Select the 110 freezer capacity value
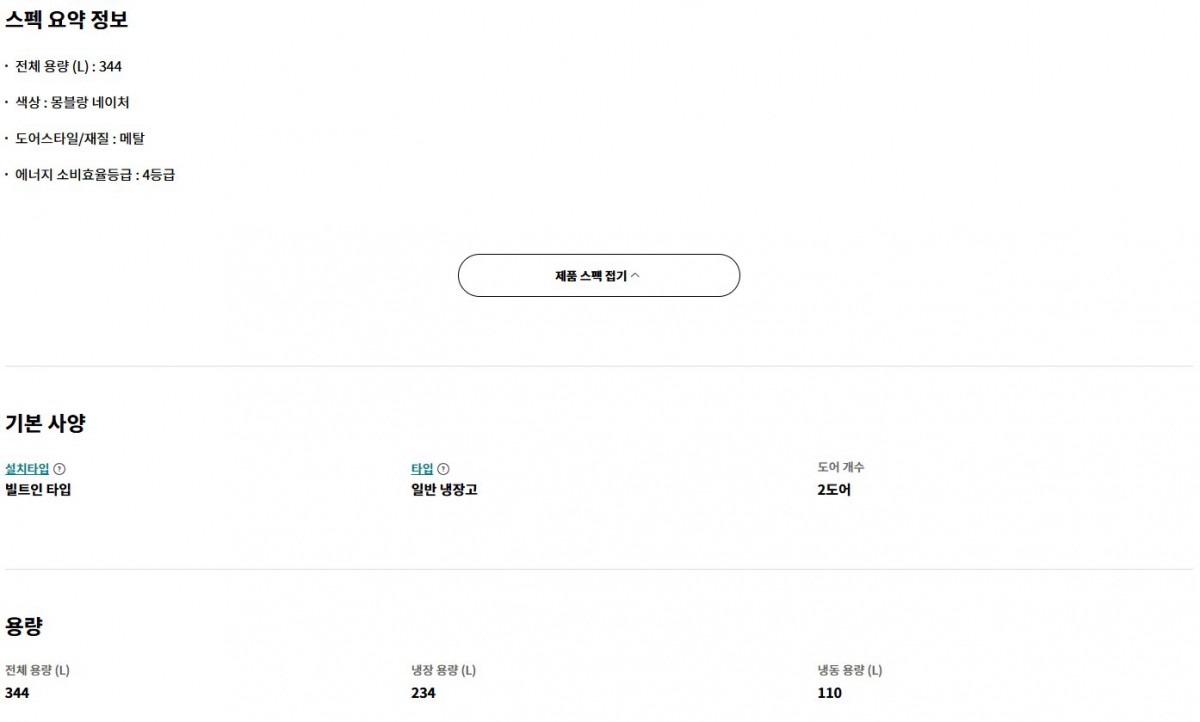1200x722 pixels. click(x=829, y=693)
